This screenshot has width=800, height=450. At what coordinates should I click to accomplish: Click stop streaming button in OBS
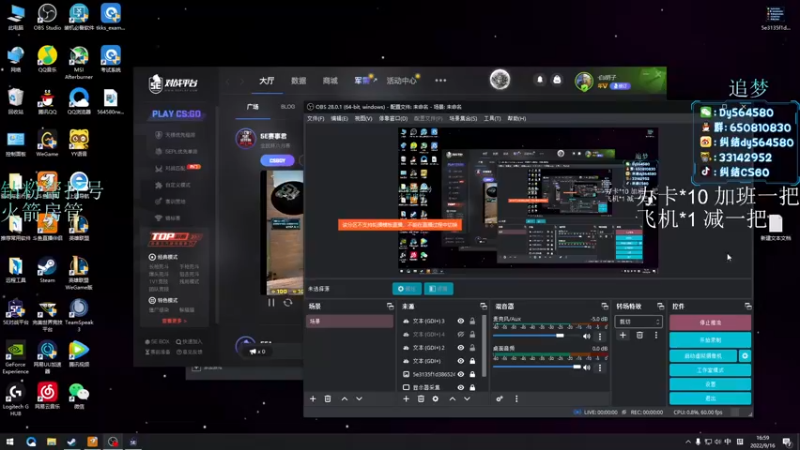(x=710, y=322)
